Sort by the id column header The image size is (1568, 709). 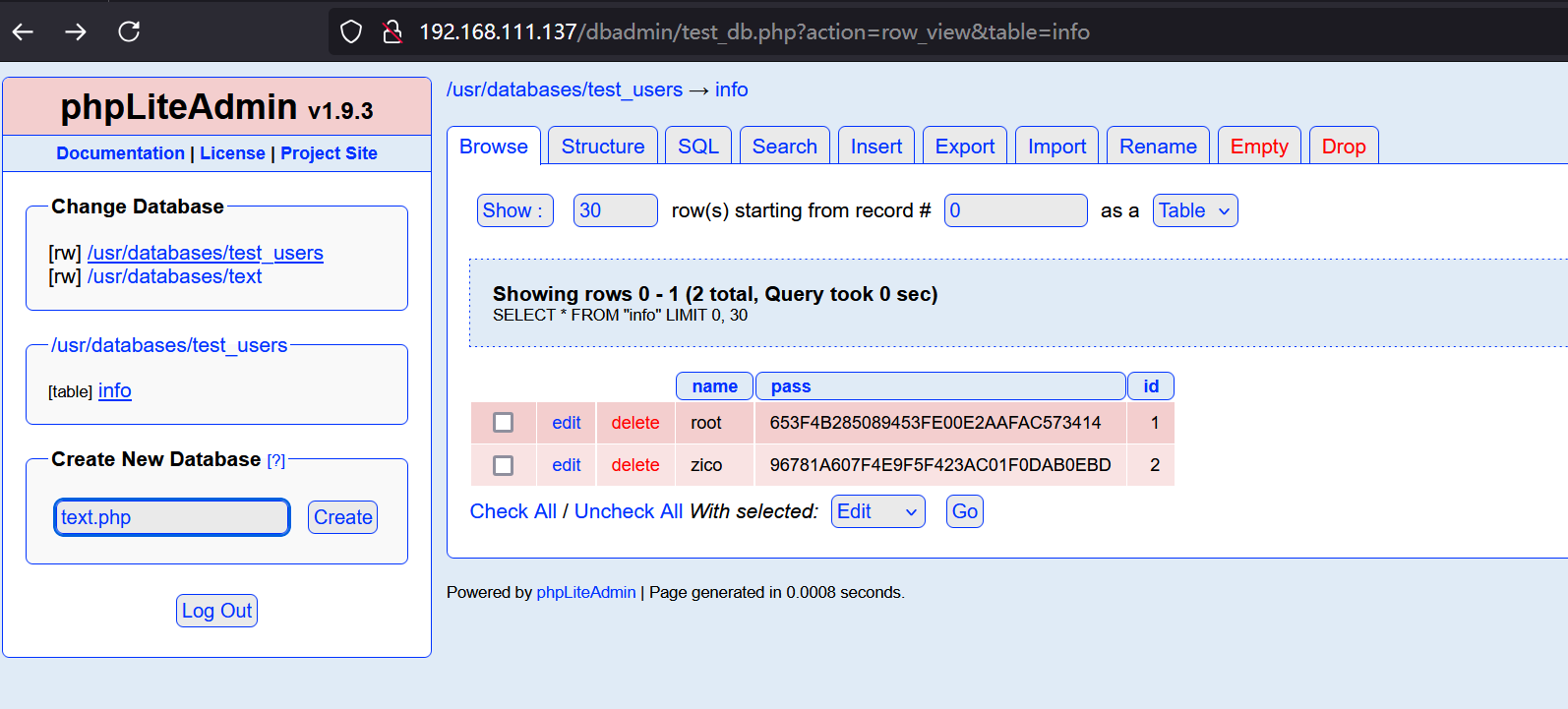1151,386
